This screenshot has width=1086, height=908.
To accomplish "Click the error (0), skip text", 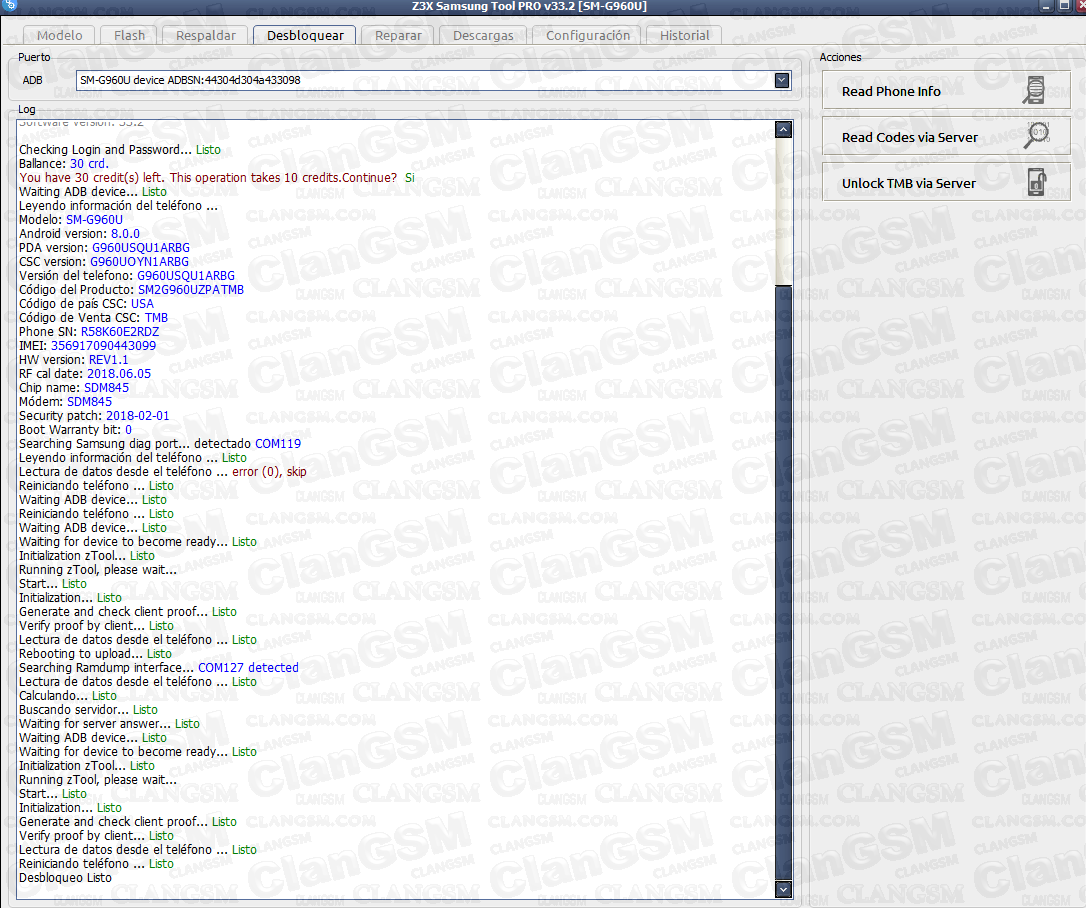I will coord(269,472).
